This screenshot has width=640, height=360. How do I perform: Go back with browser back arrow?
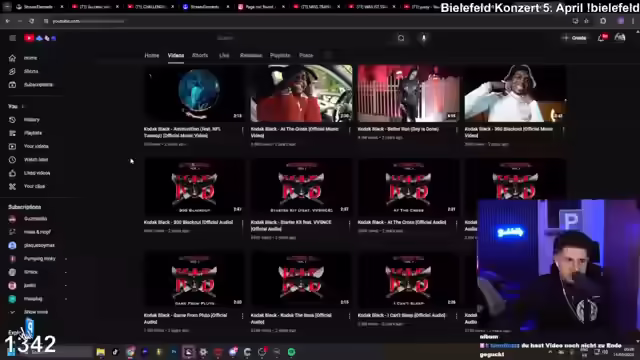[x=8, y=21]
